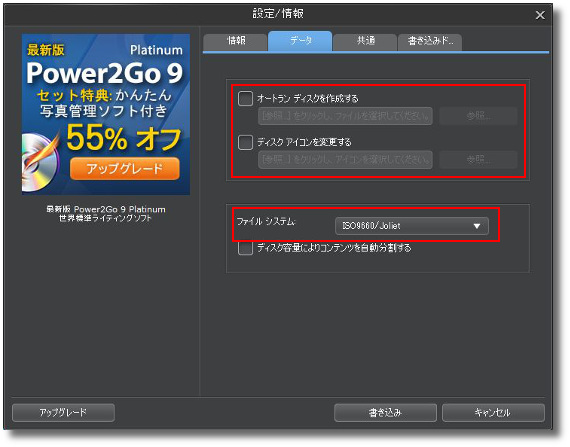Toggle ディスク アイコンを変更する checkbox

click(x=245, y=142)
